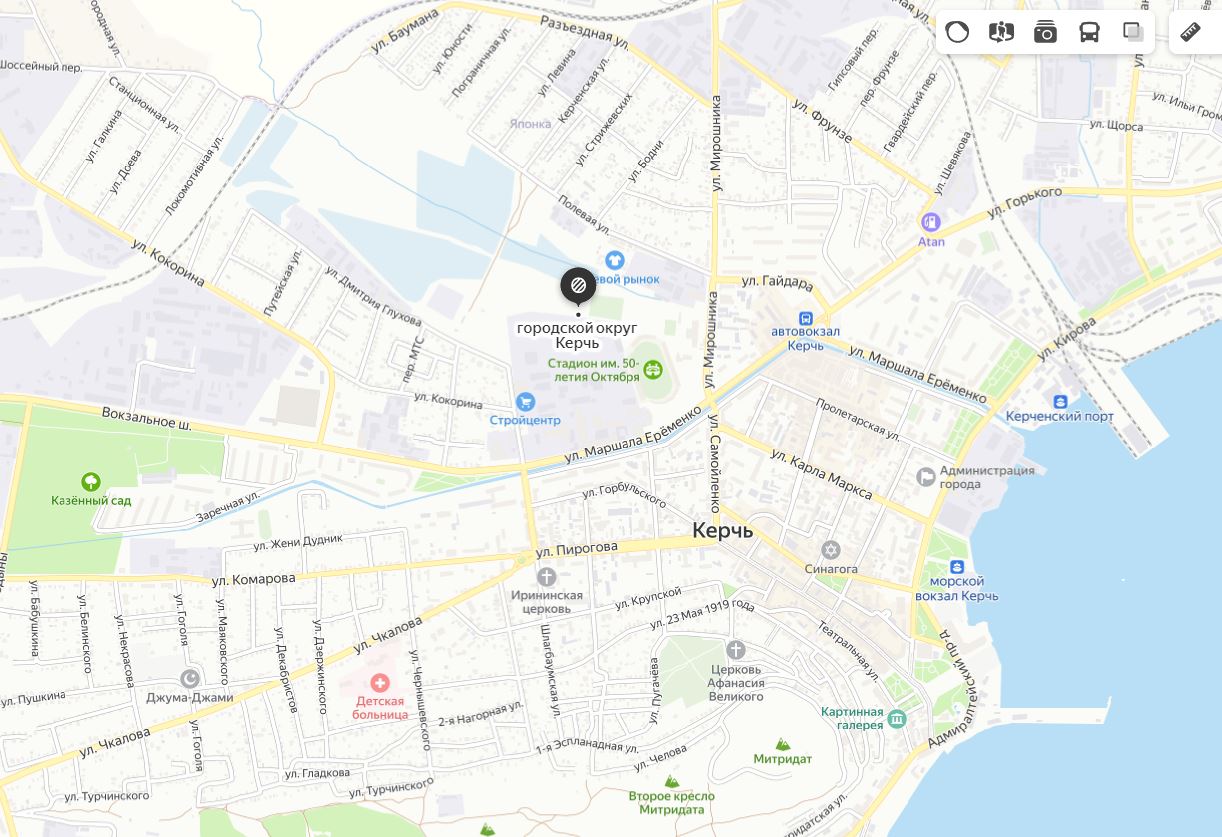This screenshot has width=1222, height=837.
Task: Select Администрация города flag marker
Action: (x=926, y=477)
